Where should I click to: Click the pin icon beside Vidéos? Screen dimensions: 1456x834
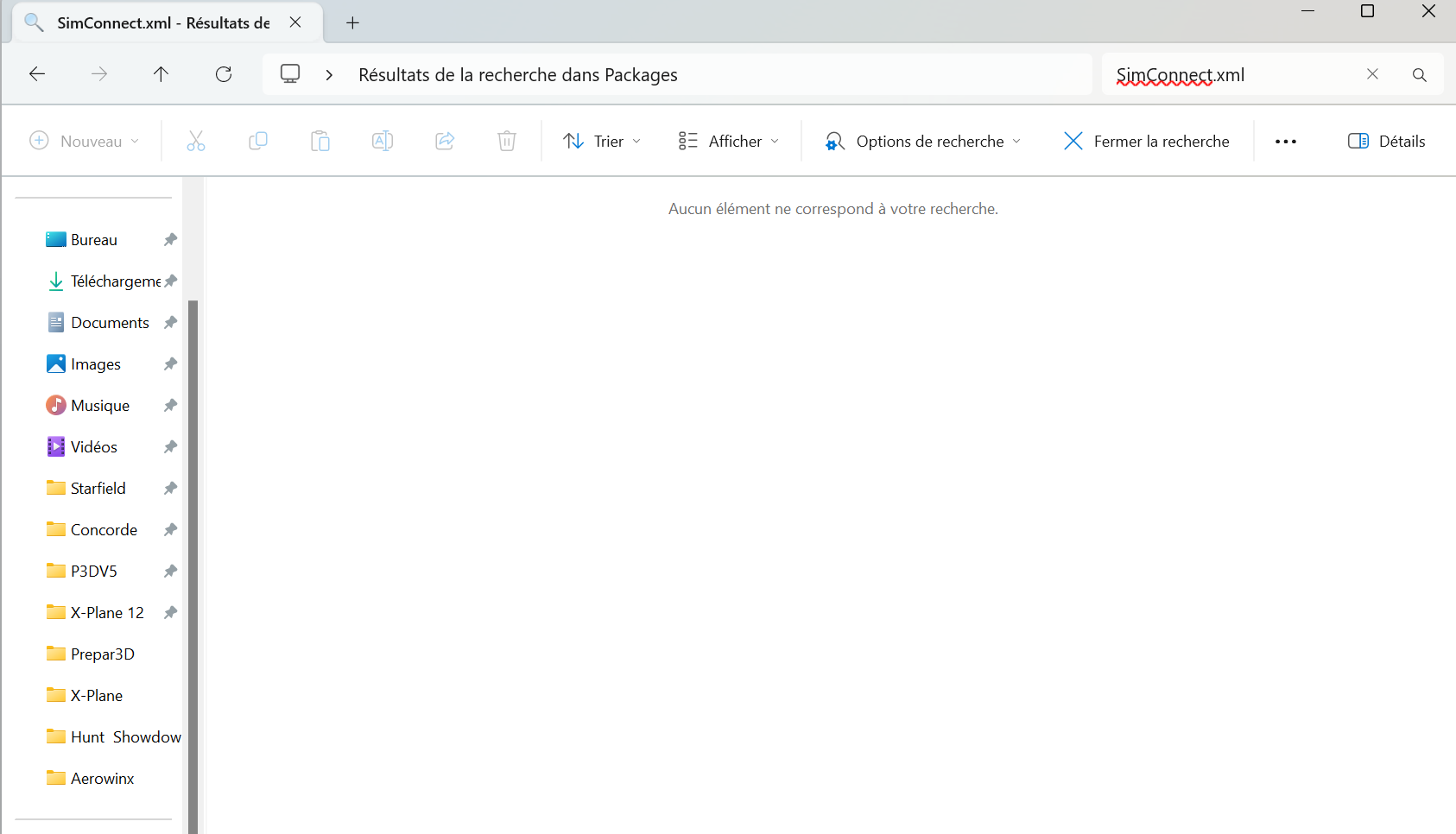pos(171,447)
